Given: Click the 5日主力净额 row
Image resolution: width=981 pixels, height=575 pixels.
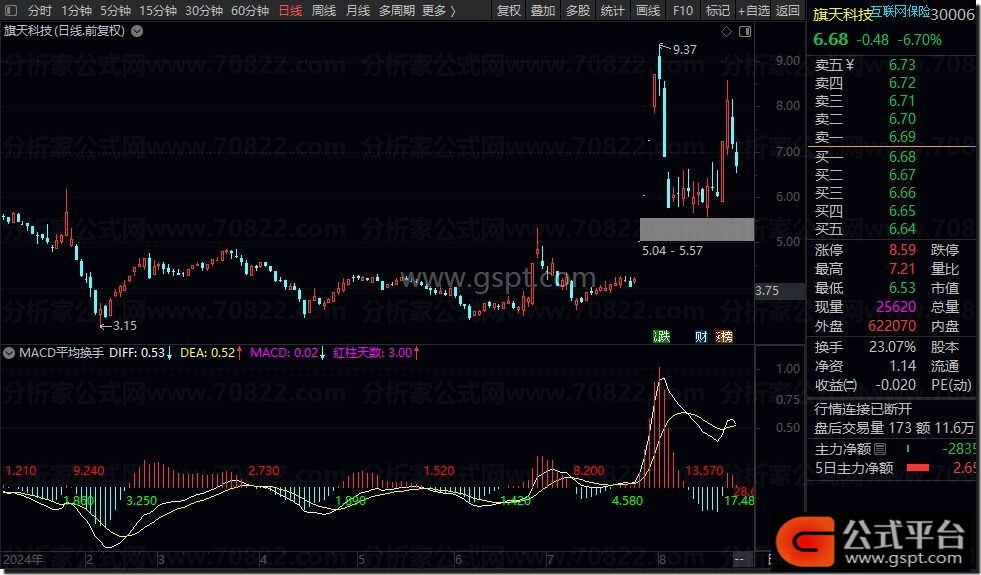Looking at the screenshot, I should click(x=895, y=467).
